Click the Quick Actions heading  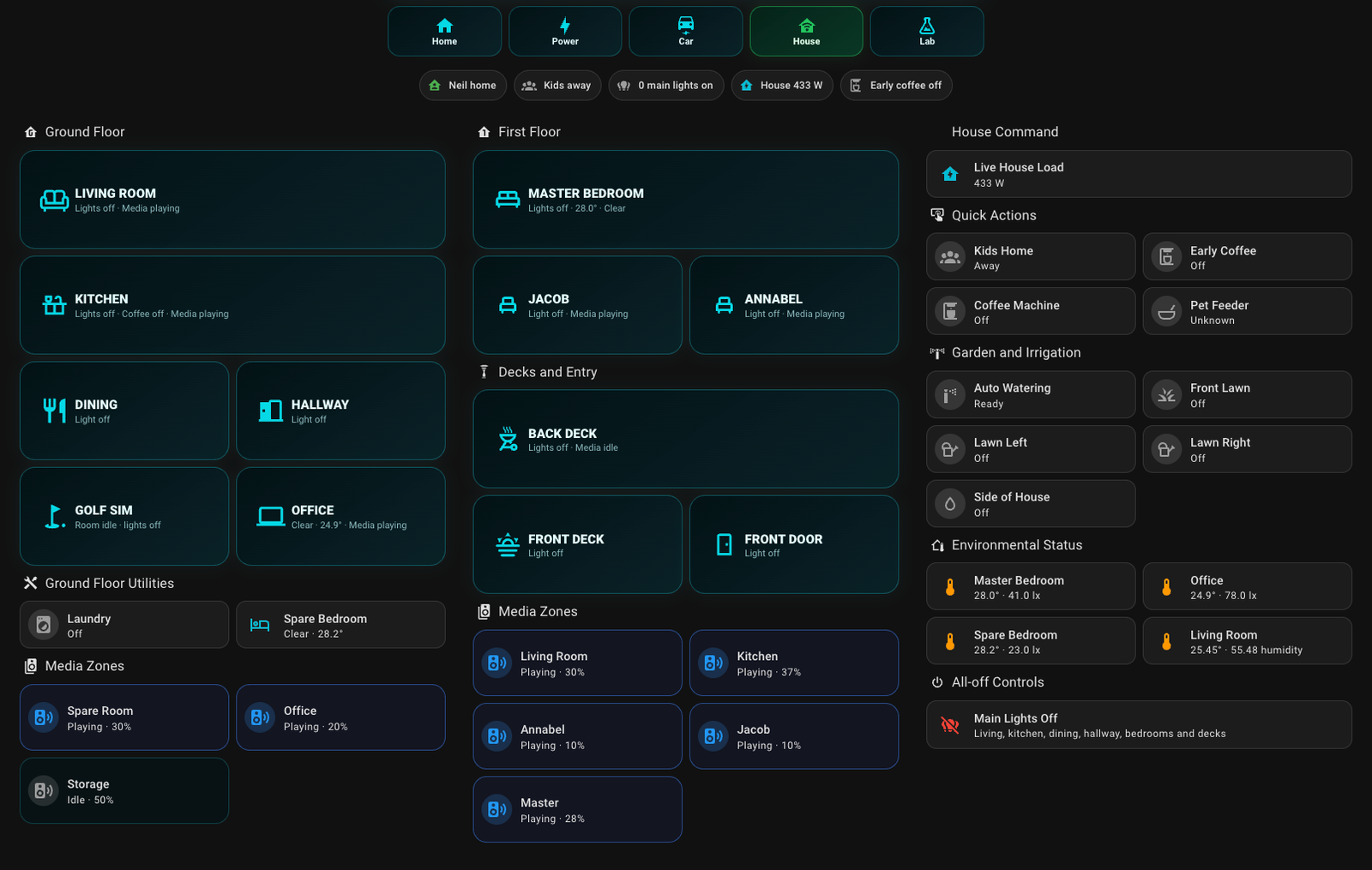tap(994, 216)
